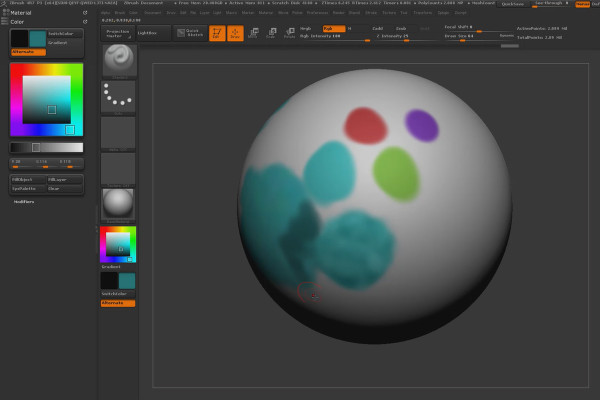Adjust Rgb Intensity slider
600x400 pixels.
(335, 37)
